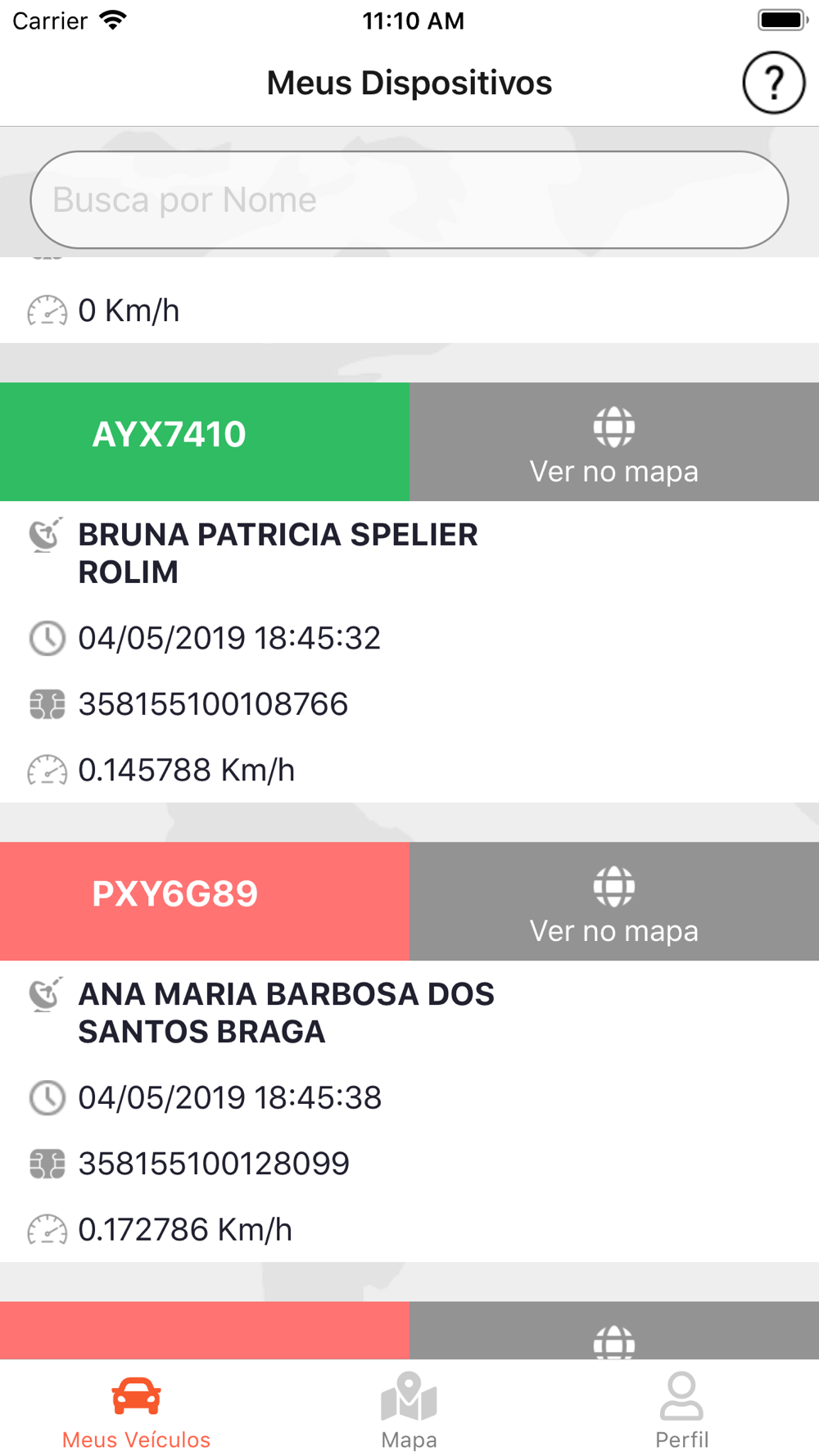Select the red PXY6G89 plate button

tap(205, 901)
